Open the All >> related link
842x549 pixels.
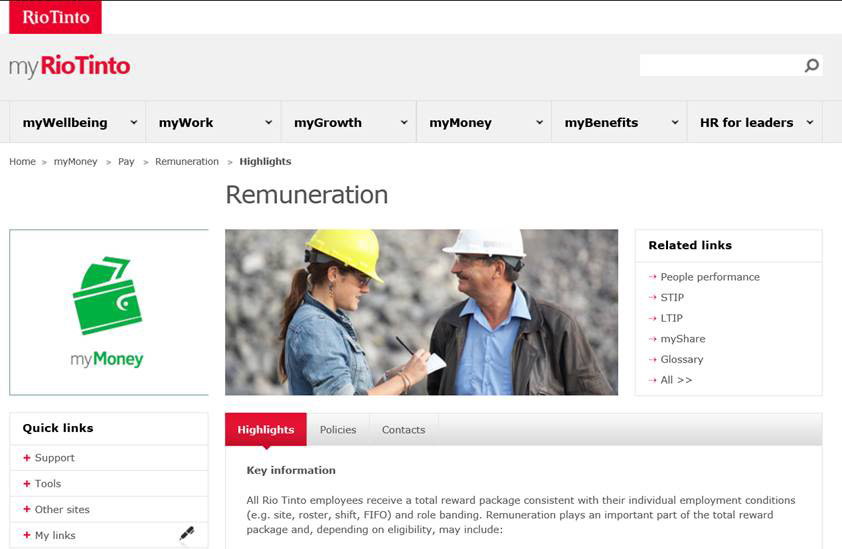click(x=676, y=380)
